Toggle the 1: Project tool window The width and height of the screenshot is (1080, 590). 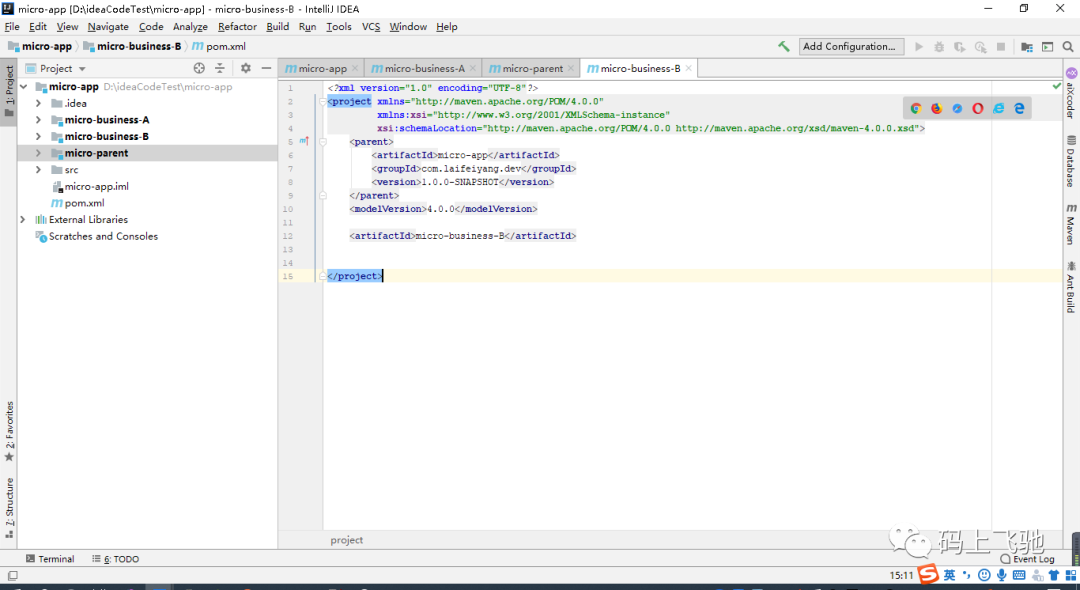tap(9, 92)
